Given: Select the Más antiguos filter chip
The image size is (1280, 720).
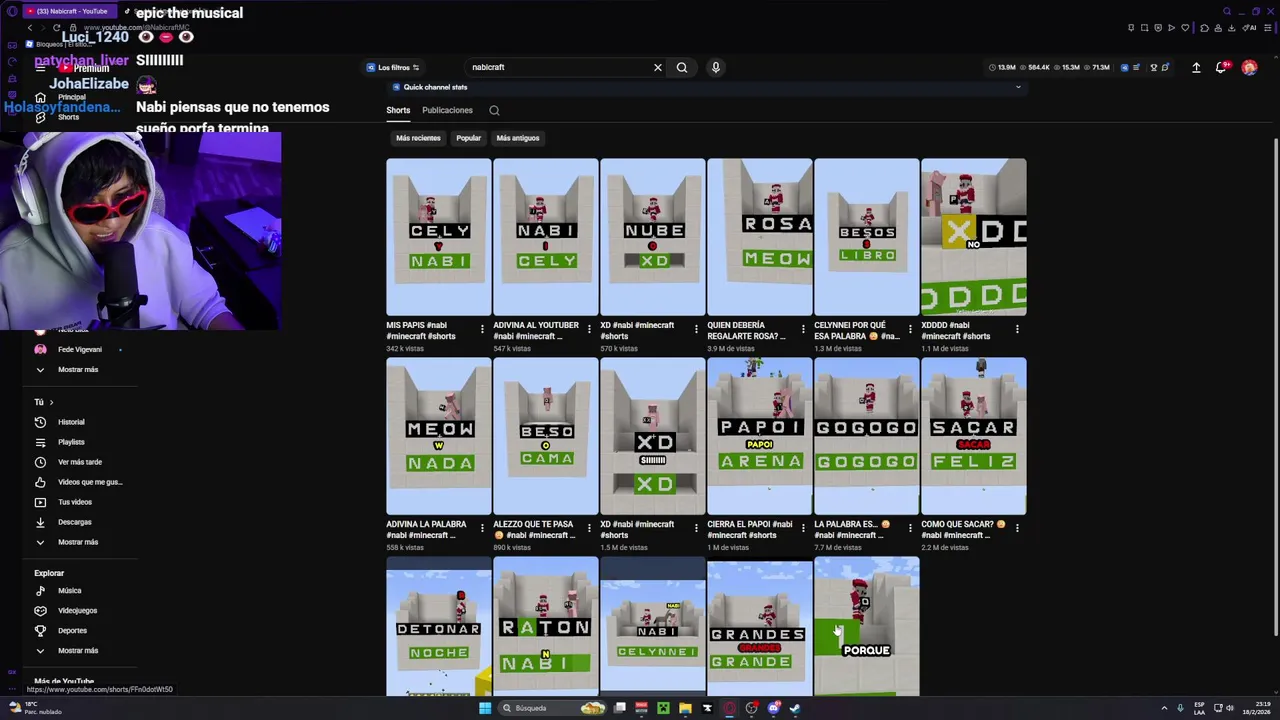Looking at the screenshot, I should (x=518, y=138).
